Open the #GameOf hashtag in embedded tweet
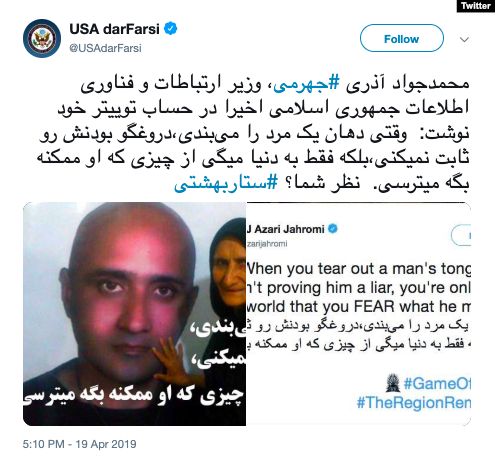This screenshot has width=495, height=457. coord(437,383)
